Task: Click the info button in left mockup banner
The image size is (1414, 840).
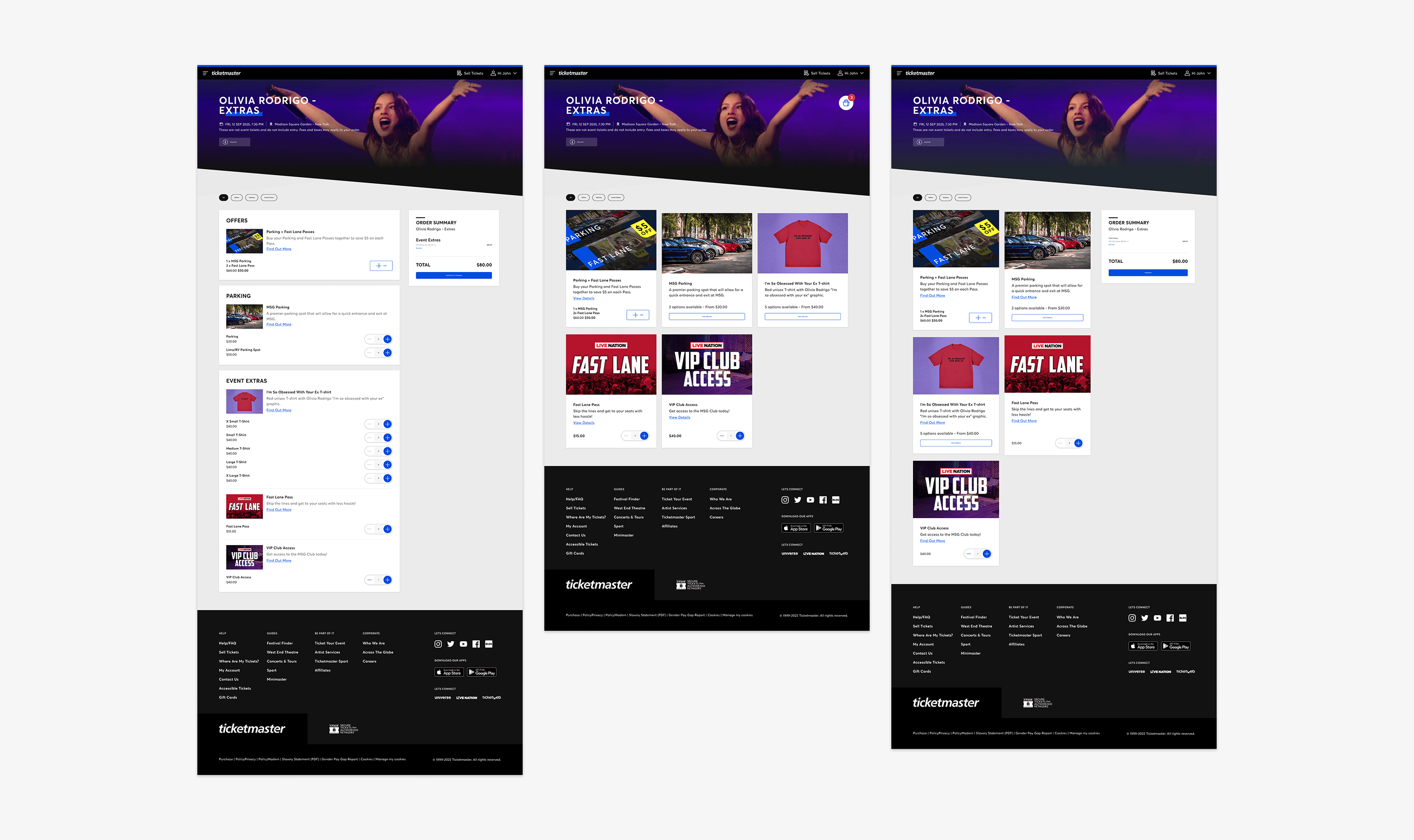Action: [x=234, y=142]
